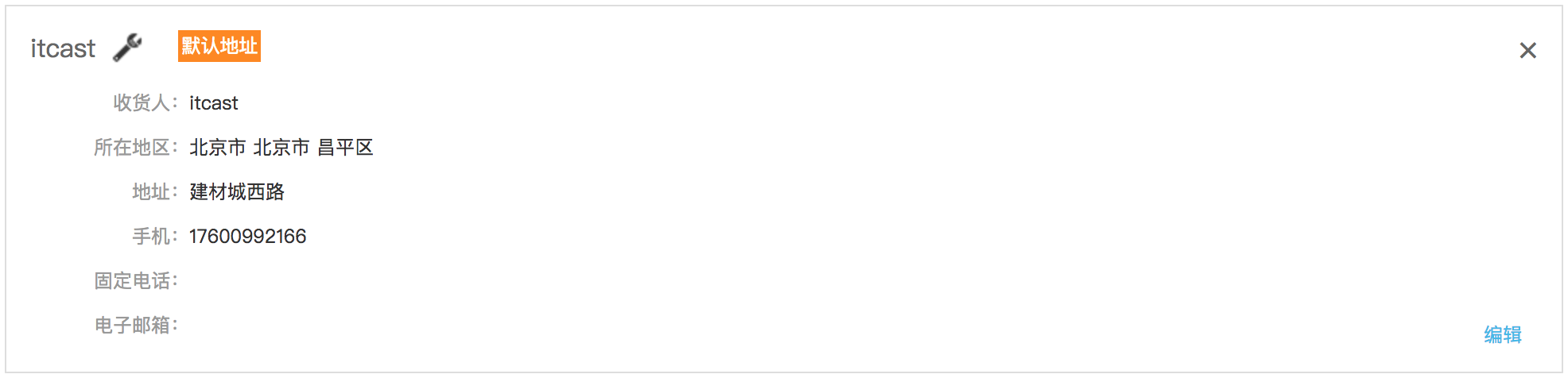Close the address card with X
Viewport: 1568px width, 378px height.
tap(1527, 51)
